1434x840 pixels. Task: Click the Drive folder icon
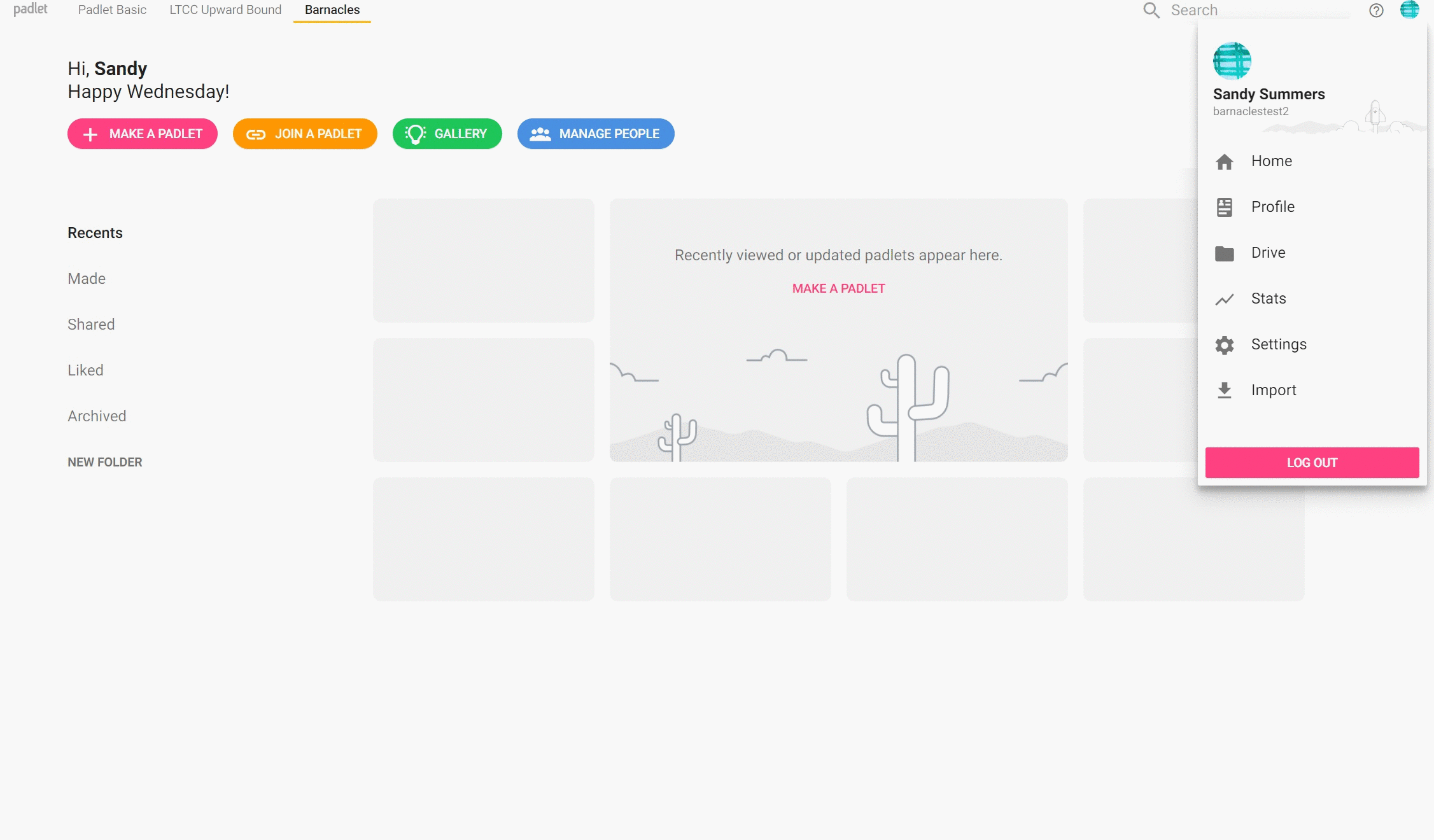(1224, 253)
